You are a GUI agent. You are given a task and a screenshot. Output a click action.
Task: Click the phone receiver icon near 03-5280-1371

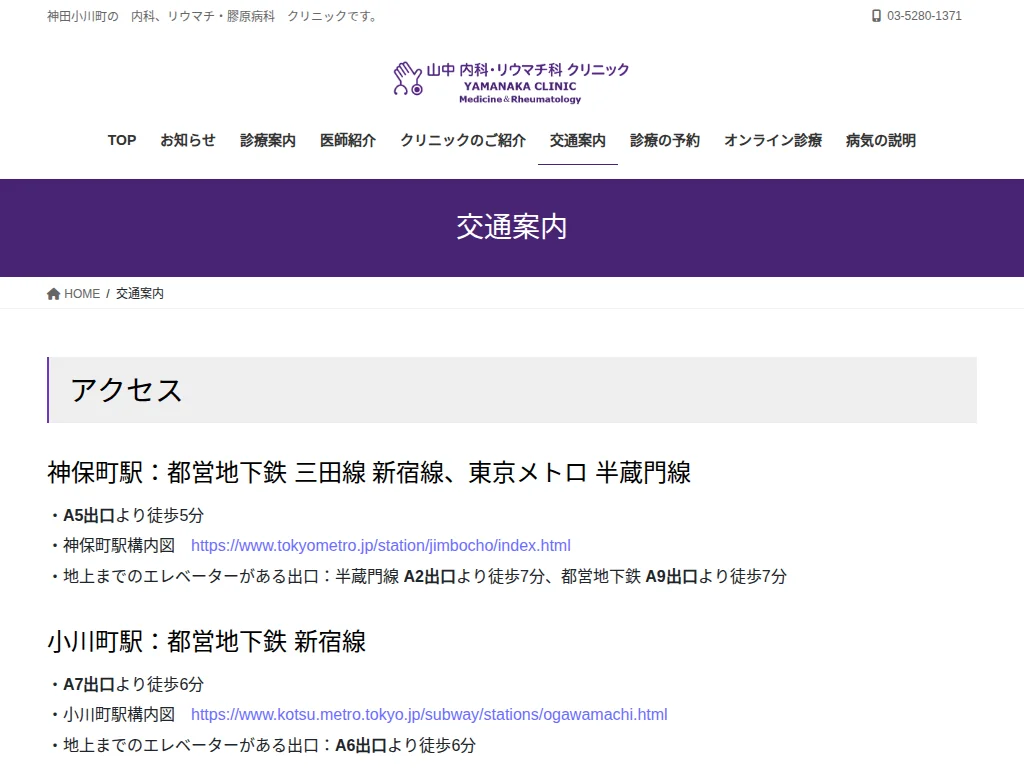pyautogui.click(x=875, y=16)
